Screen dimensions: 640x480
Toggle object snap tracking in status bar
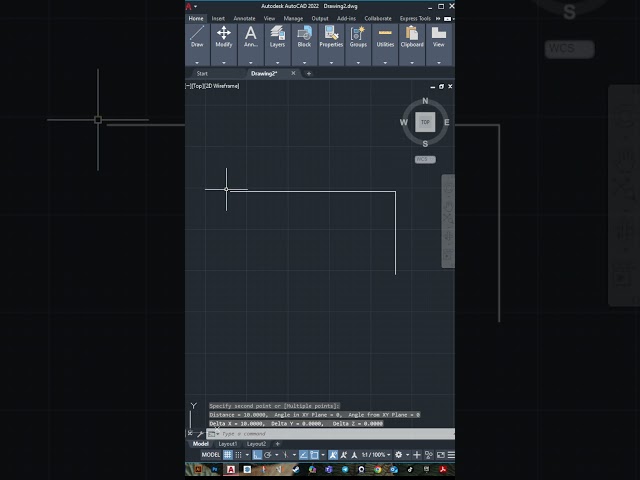[x=303, y=455]
